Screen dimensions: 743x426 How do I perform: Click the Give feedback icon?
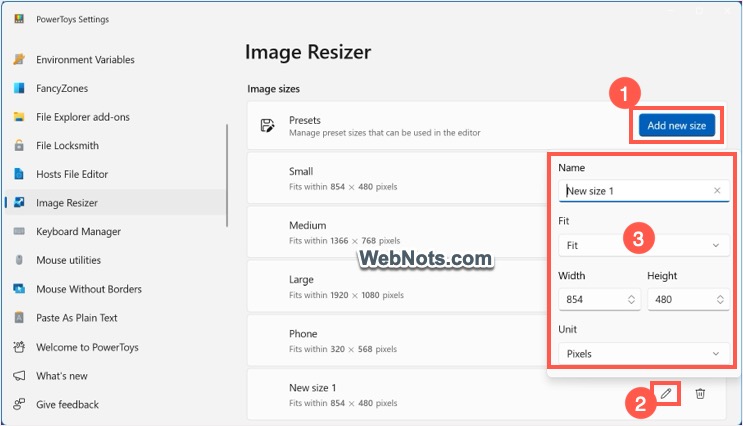pyautogui.click(x=19, y=404)
